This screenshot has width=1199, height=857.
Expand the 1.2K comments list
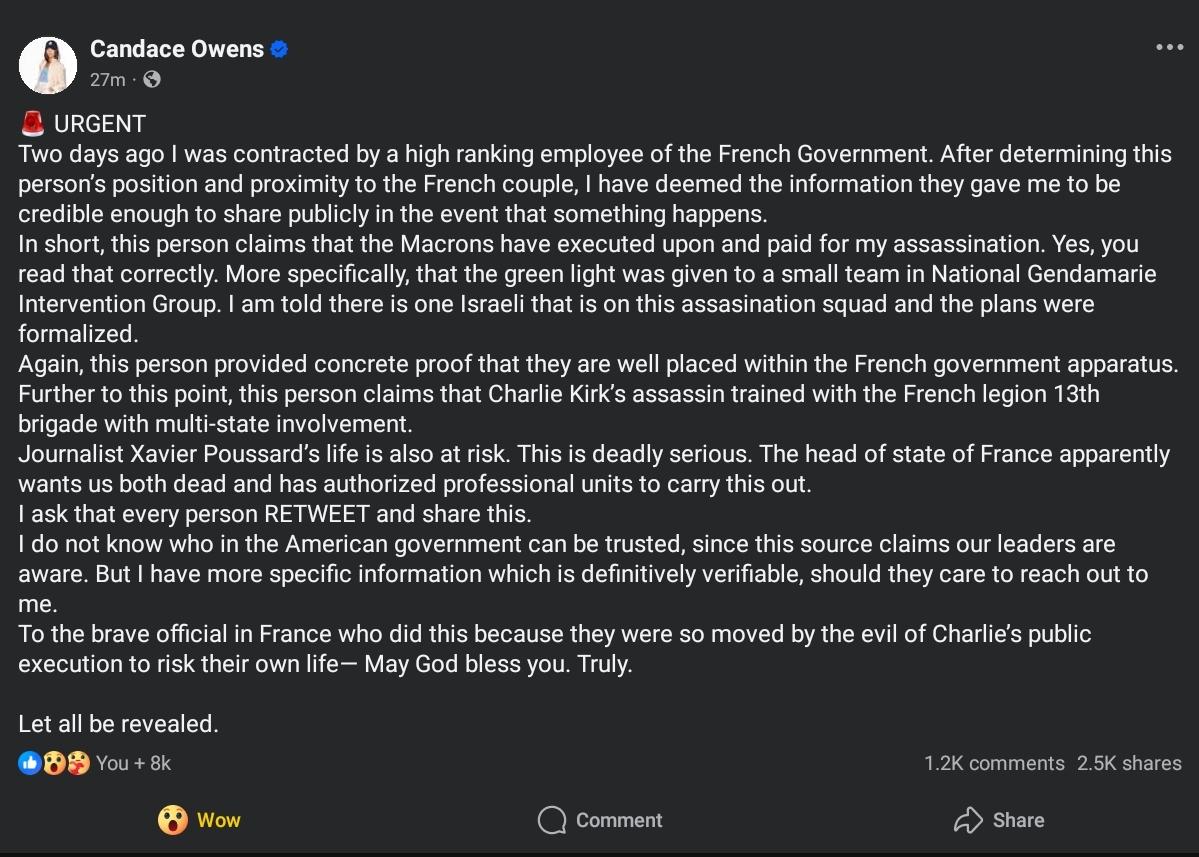tap(993, 763)
